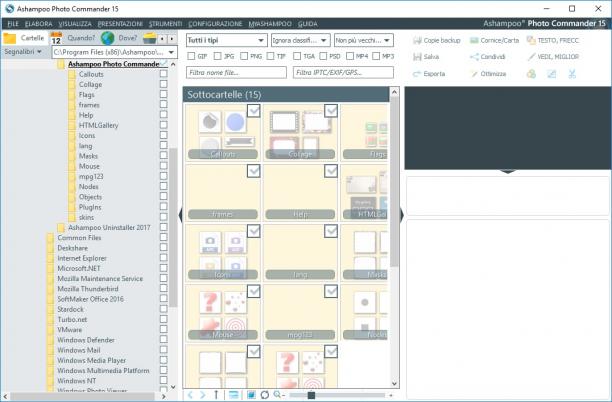Open the CONFIGURAZIONE menu
The height and width of the screenshot is (402, 612).
215,24
